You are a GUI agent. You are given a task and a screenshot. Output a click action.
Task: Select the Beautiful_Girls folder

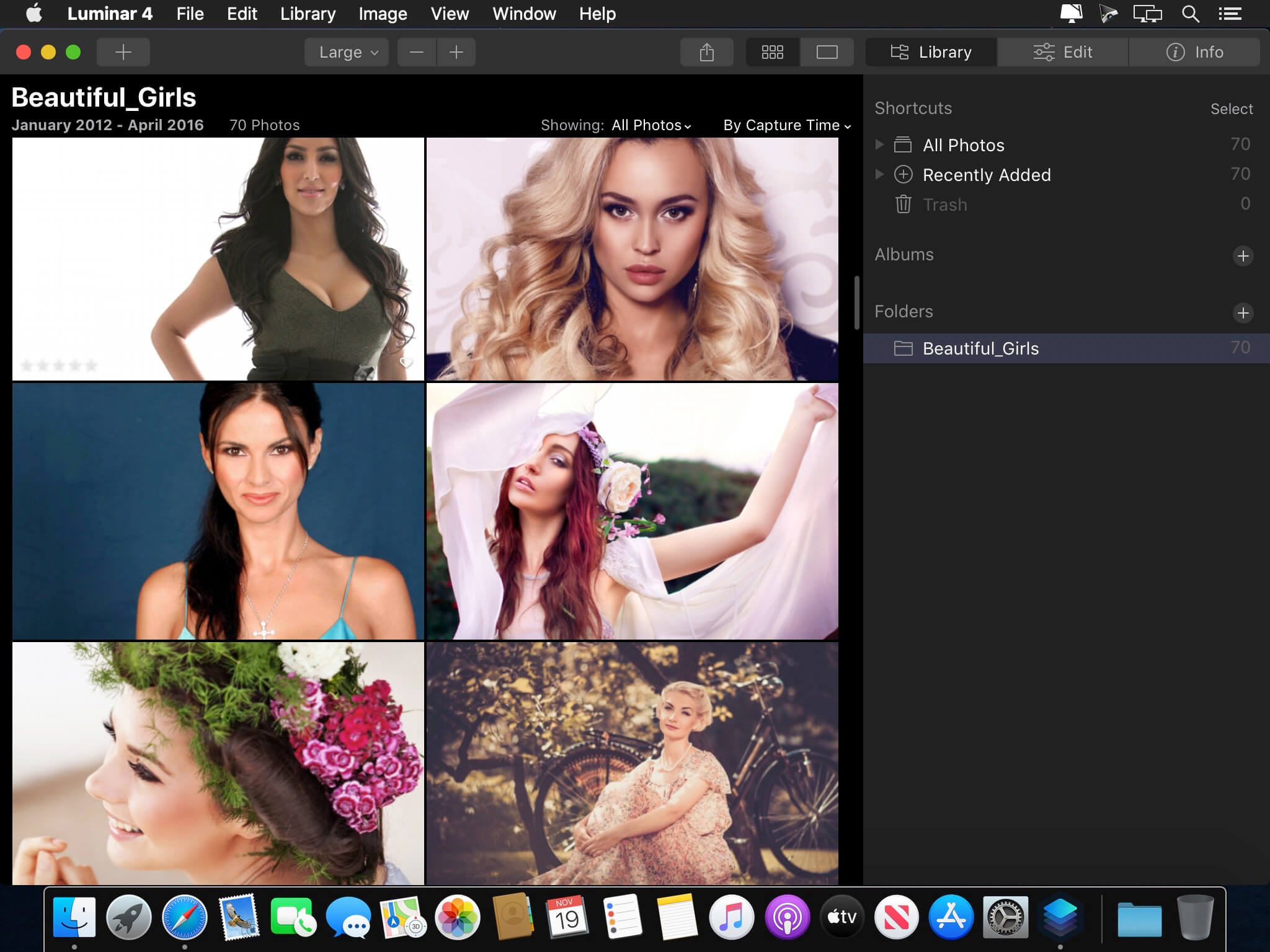[980, 348]
